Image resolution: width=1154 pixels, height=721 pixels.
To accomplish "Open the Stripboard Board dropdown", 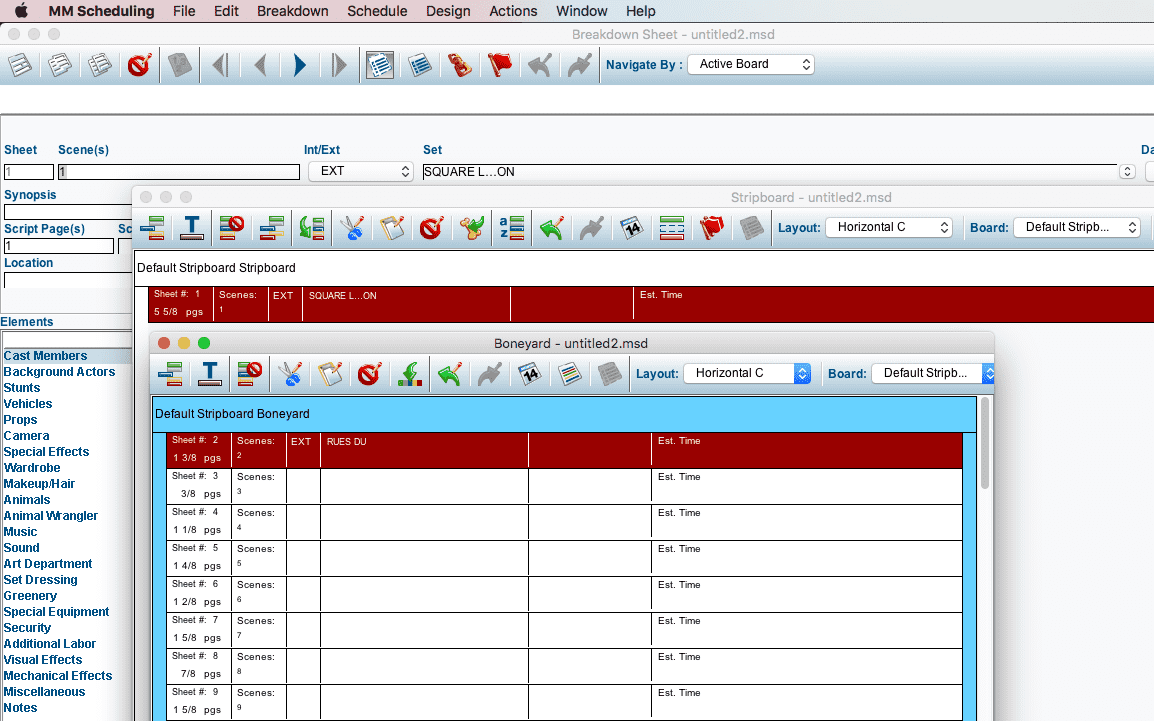I will 1076,227.
